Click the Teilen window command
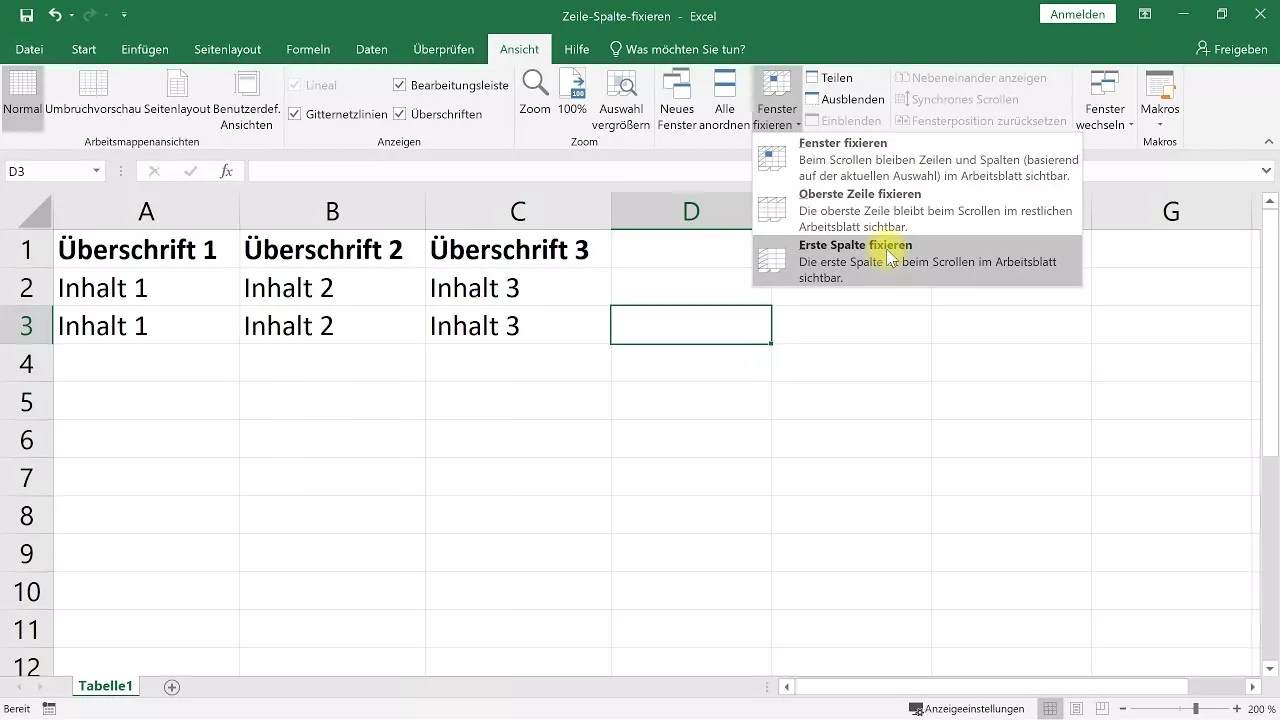The height and width of the screenshot is (720, 1280). (836, 76)
